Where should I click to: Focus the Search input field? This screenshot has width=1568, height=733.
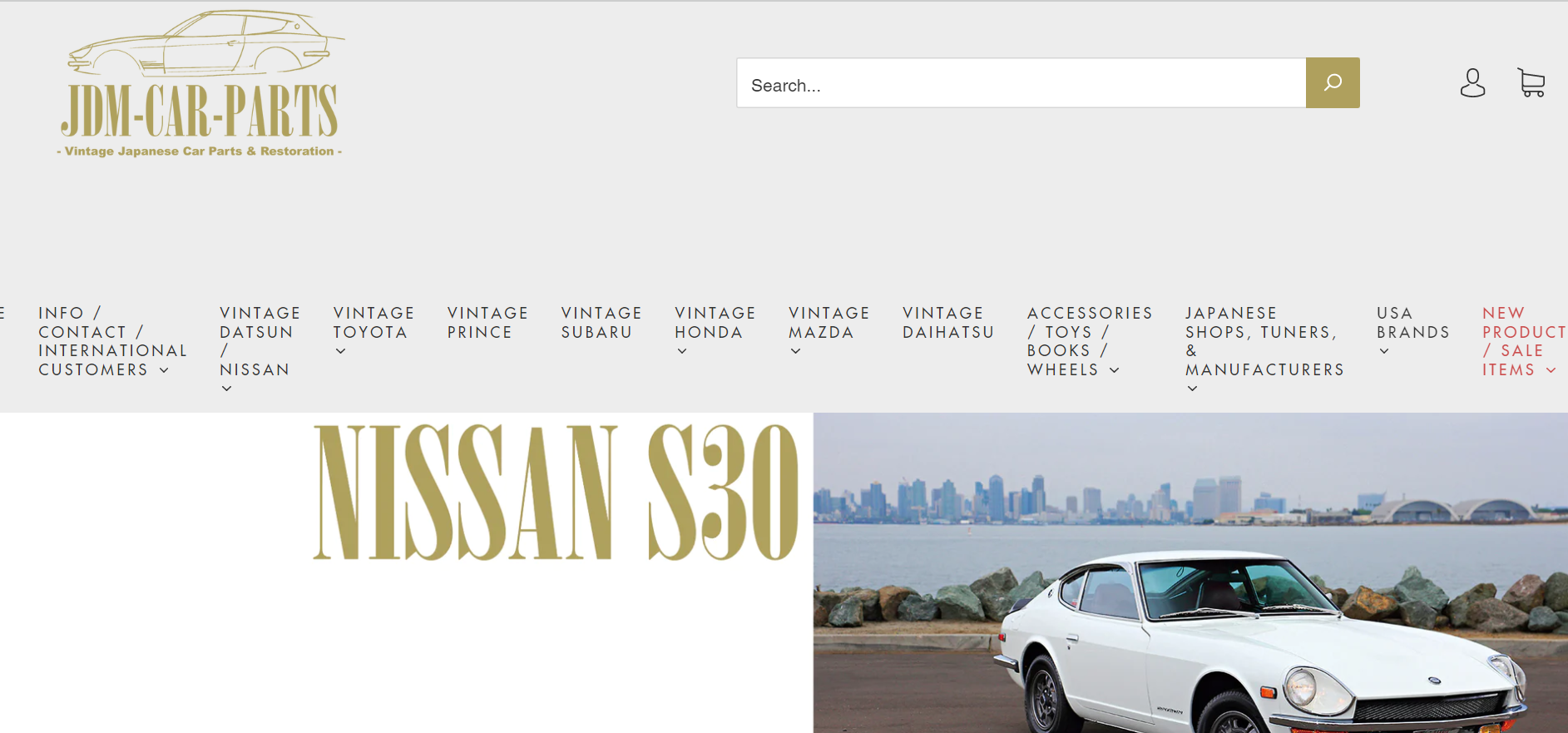(1021, 82)
